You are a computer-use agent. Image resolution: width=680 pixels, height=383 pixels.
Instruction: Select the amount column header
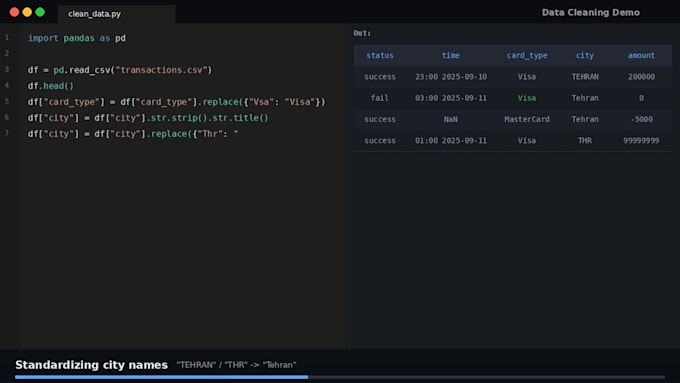(x=641, y=56)
